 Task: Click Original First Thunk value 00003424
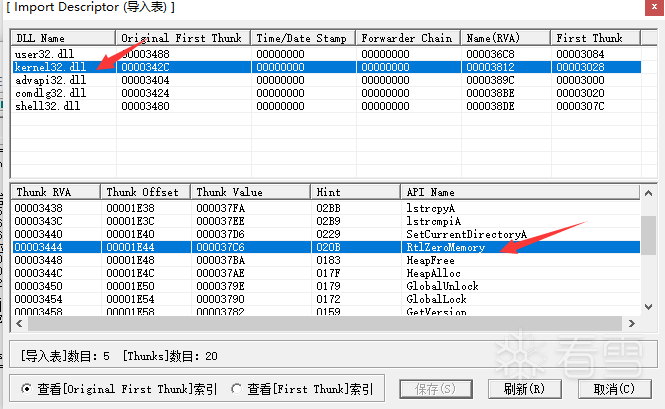click(145, 93)
